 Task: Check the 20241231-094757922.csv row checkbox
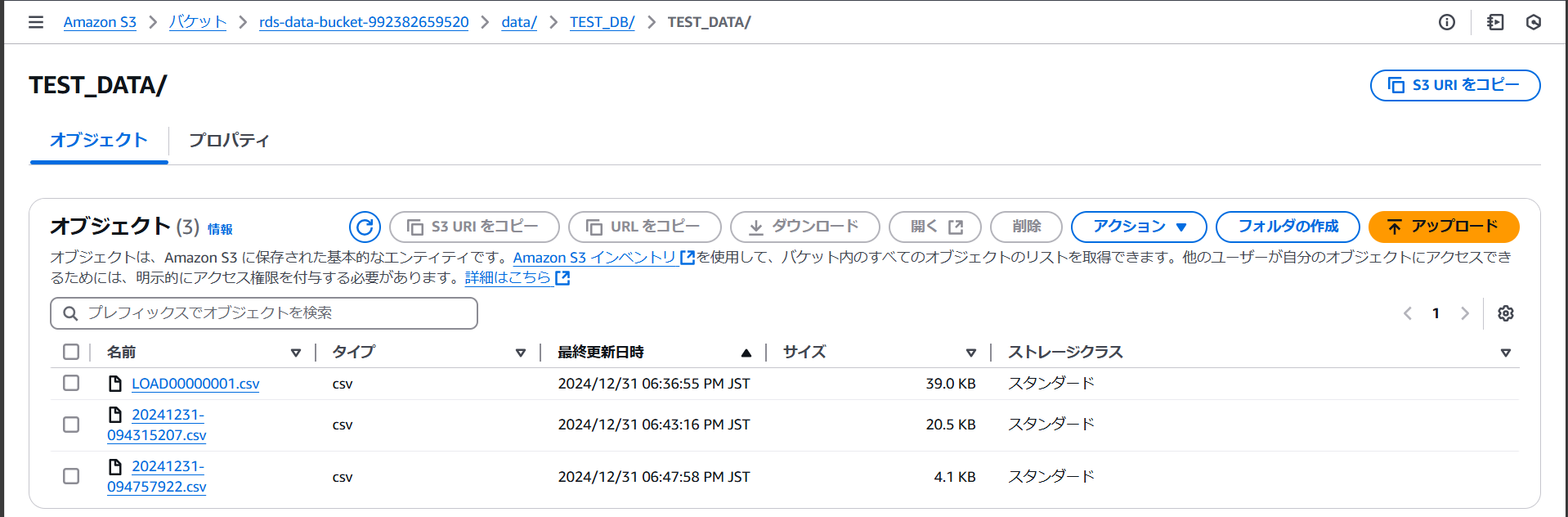click(x=71, y=476)
